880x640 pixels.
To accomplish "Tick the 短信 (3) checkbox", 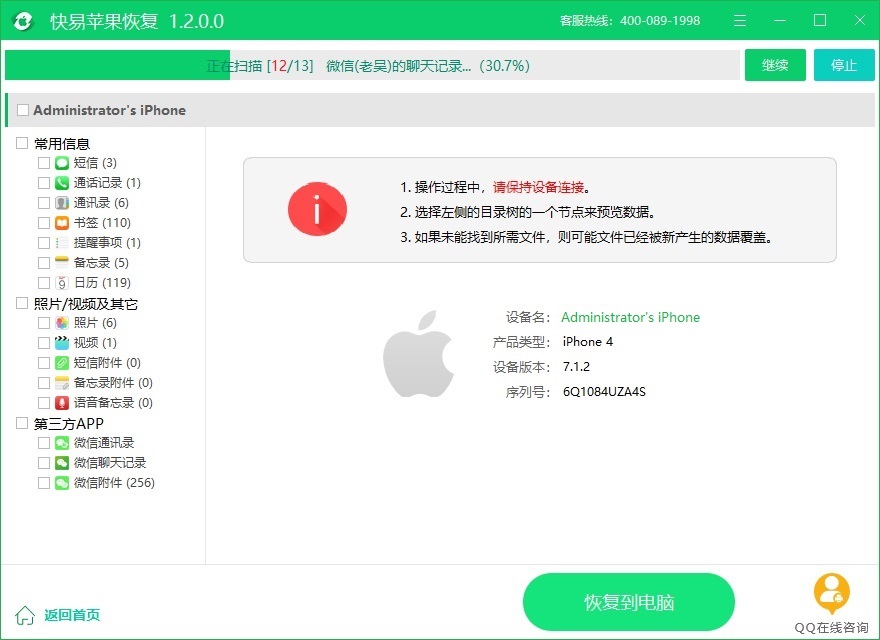I will [44, 163].
